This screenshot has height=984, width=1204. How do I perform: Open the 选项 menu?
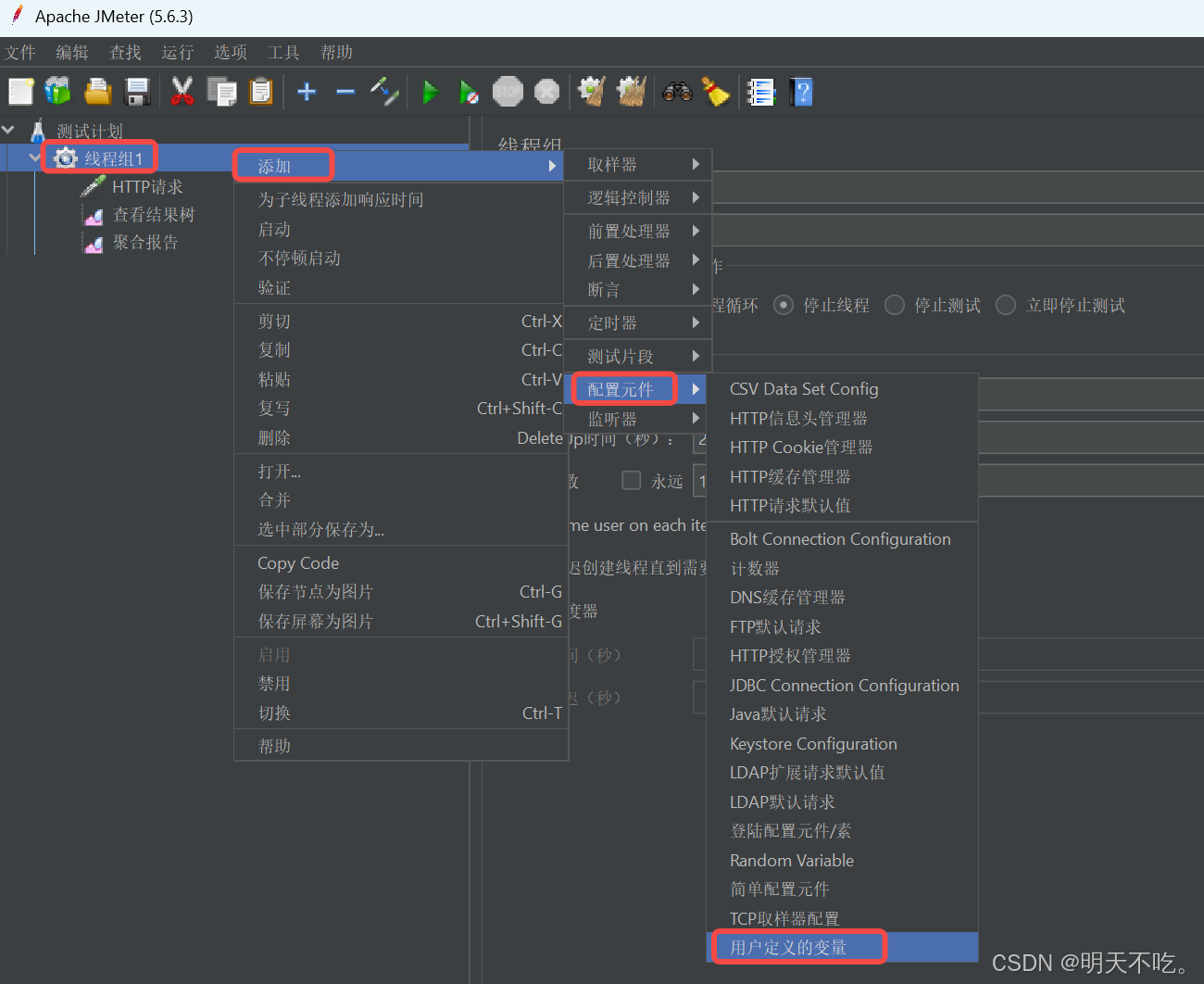click(x=231, y=53)
